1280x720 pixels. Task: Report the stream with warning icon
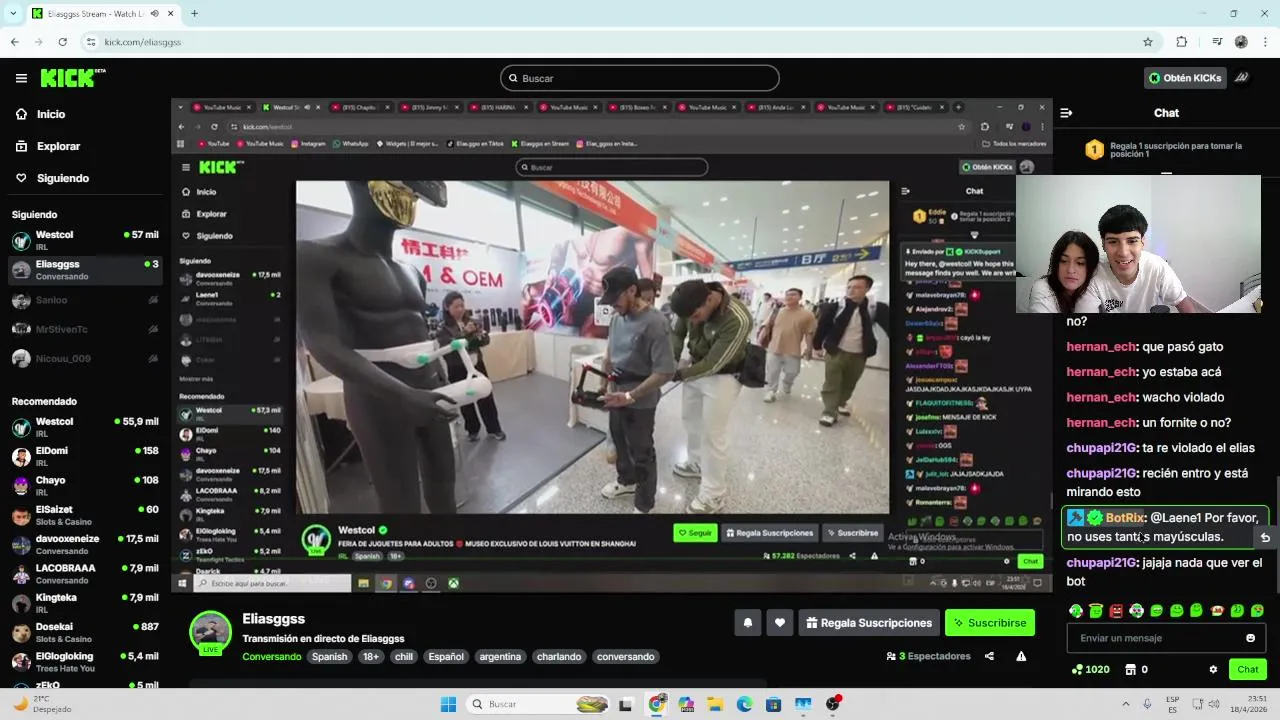(1021, 656)
